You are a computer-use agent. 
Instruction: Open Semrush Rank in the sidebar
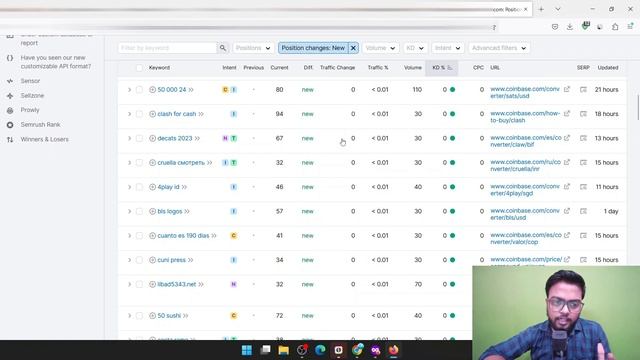click(40, 125)
